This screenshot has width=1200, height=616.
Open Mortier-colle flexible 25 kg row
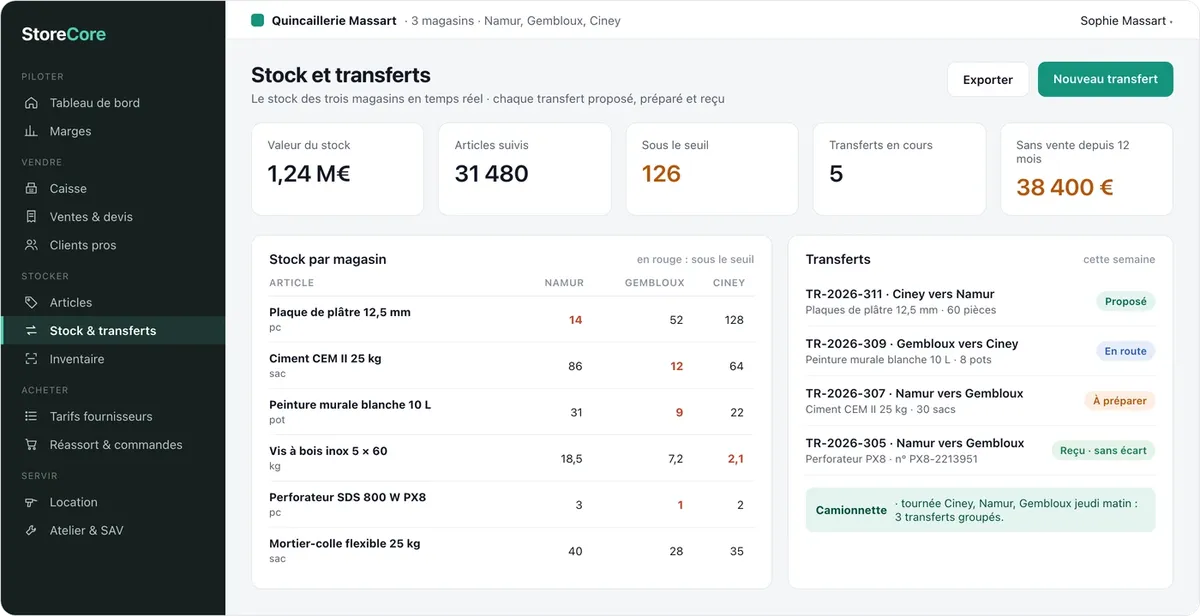click(x=512, y=551)
